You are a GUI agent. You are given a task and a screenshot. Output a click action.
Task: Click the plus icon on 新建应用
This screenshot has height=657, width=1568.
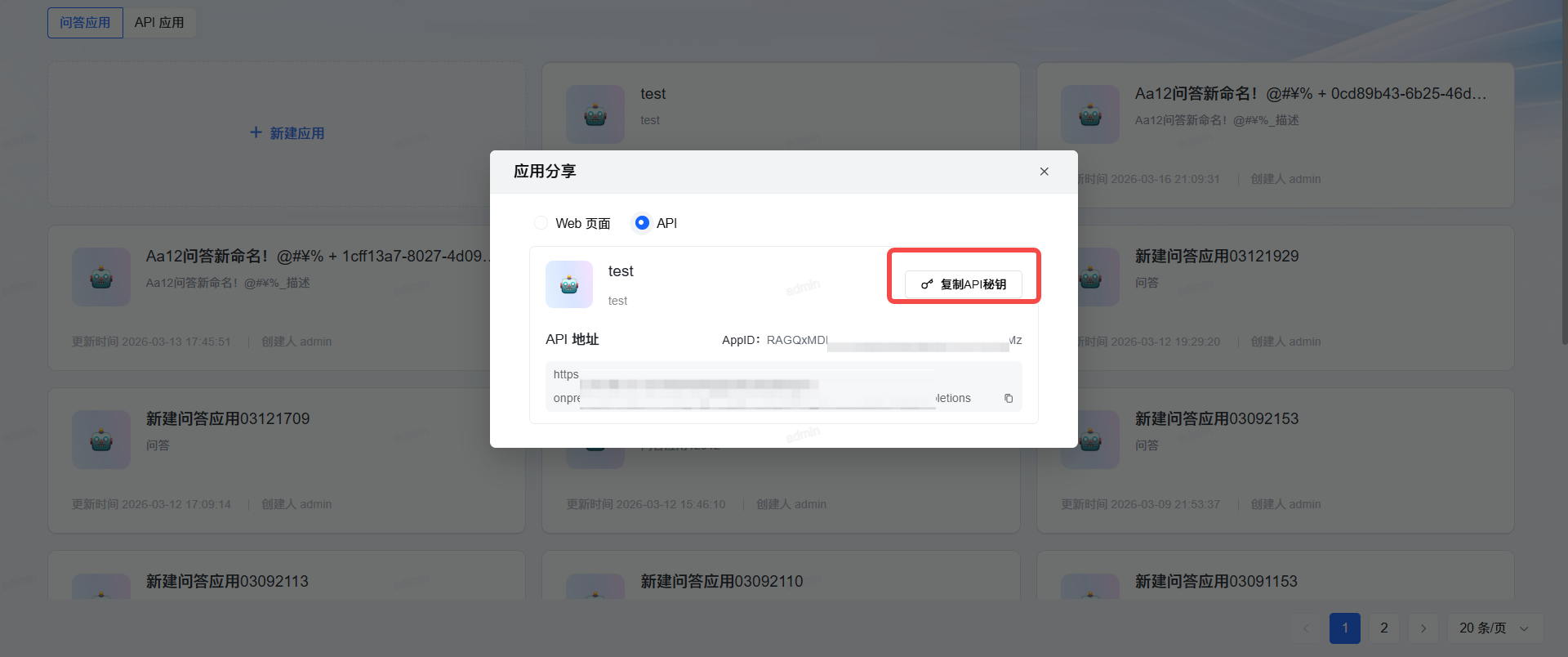click(x=256, y=132)
